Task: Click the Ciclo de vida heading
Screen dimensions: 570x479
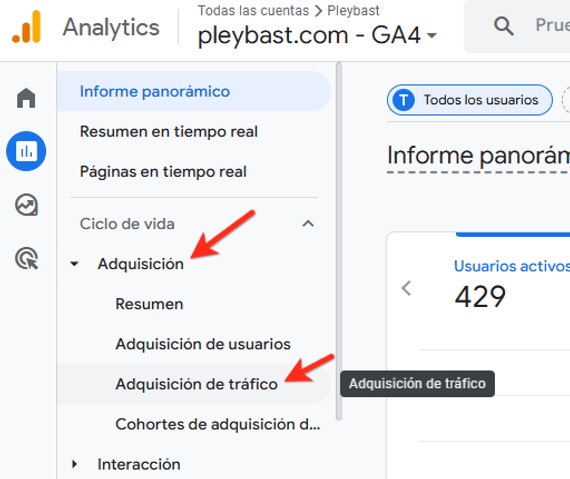Action: (x=127, y=224)
